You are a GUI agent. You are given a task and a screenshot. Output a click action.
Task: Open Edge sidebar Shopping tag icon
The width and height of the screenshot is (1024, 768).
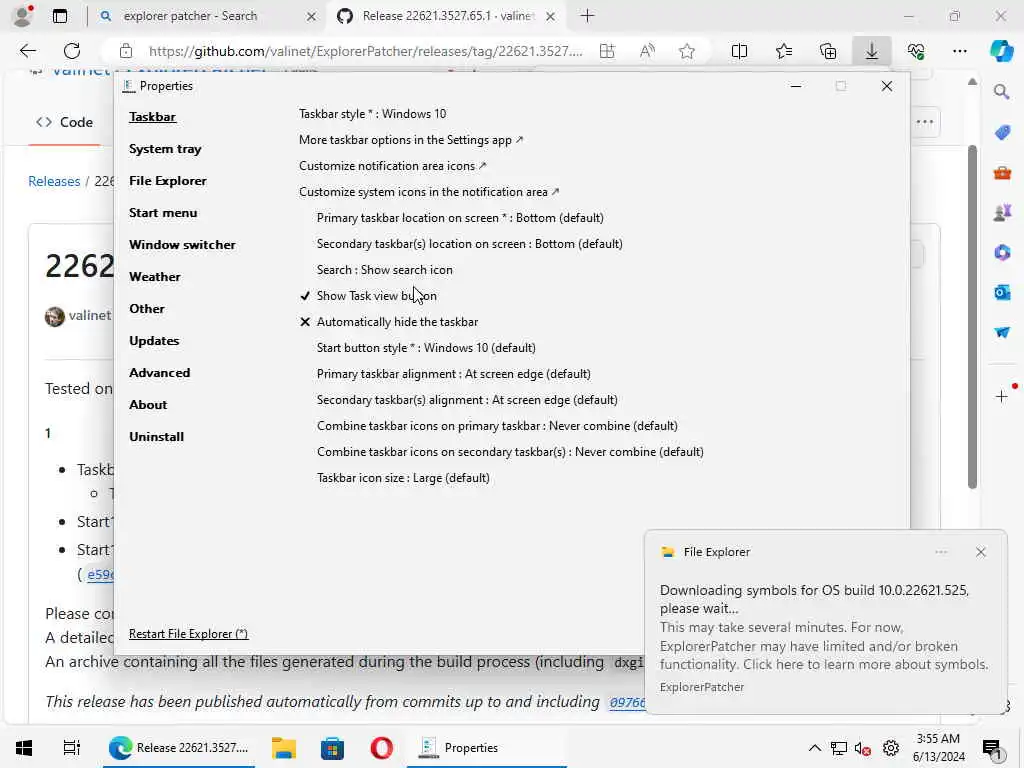pyautogui.click(x=1002, y=132)
